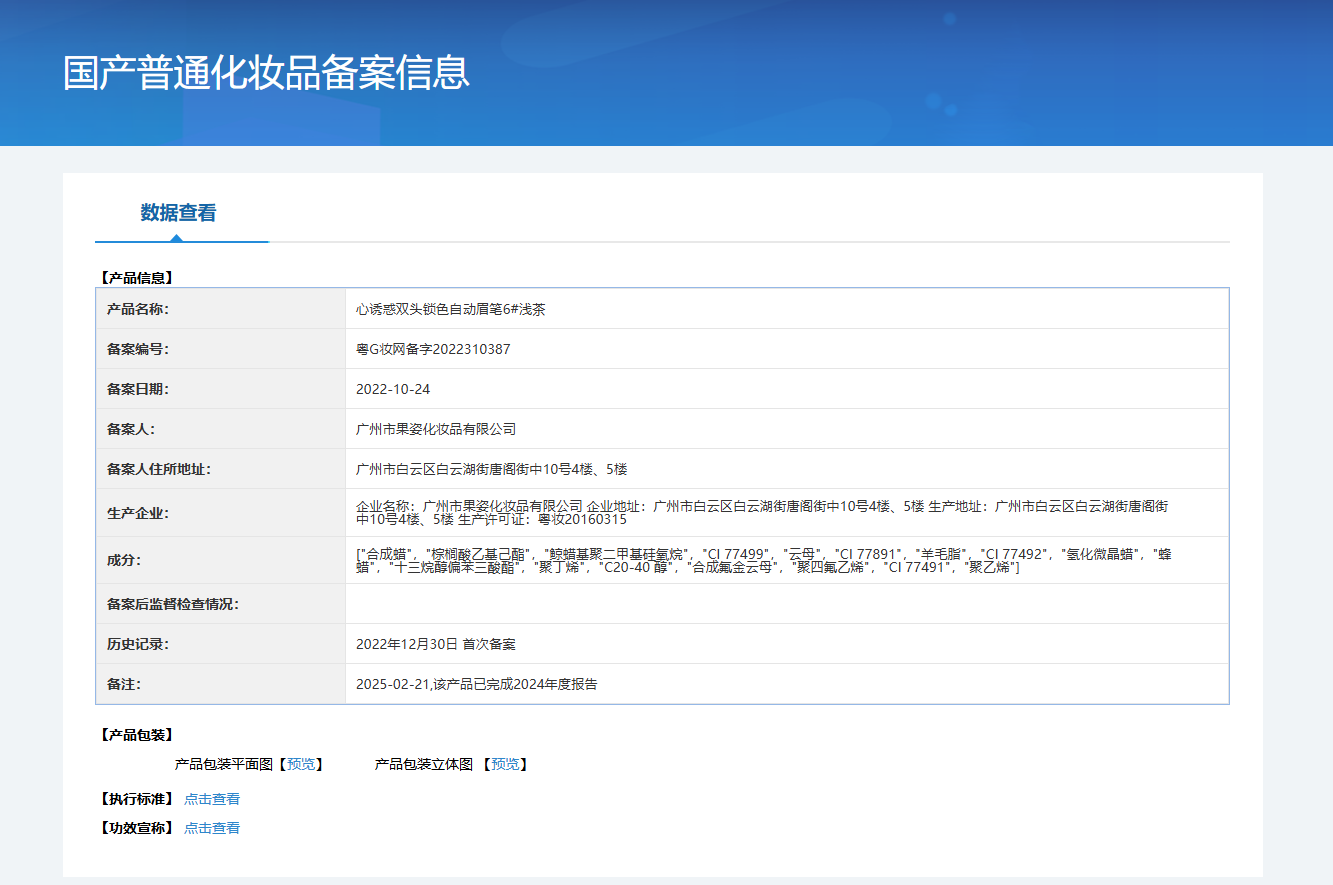
Task: Click the 【产品包装】 section heading
Action: 136,735
